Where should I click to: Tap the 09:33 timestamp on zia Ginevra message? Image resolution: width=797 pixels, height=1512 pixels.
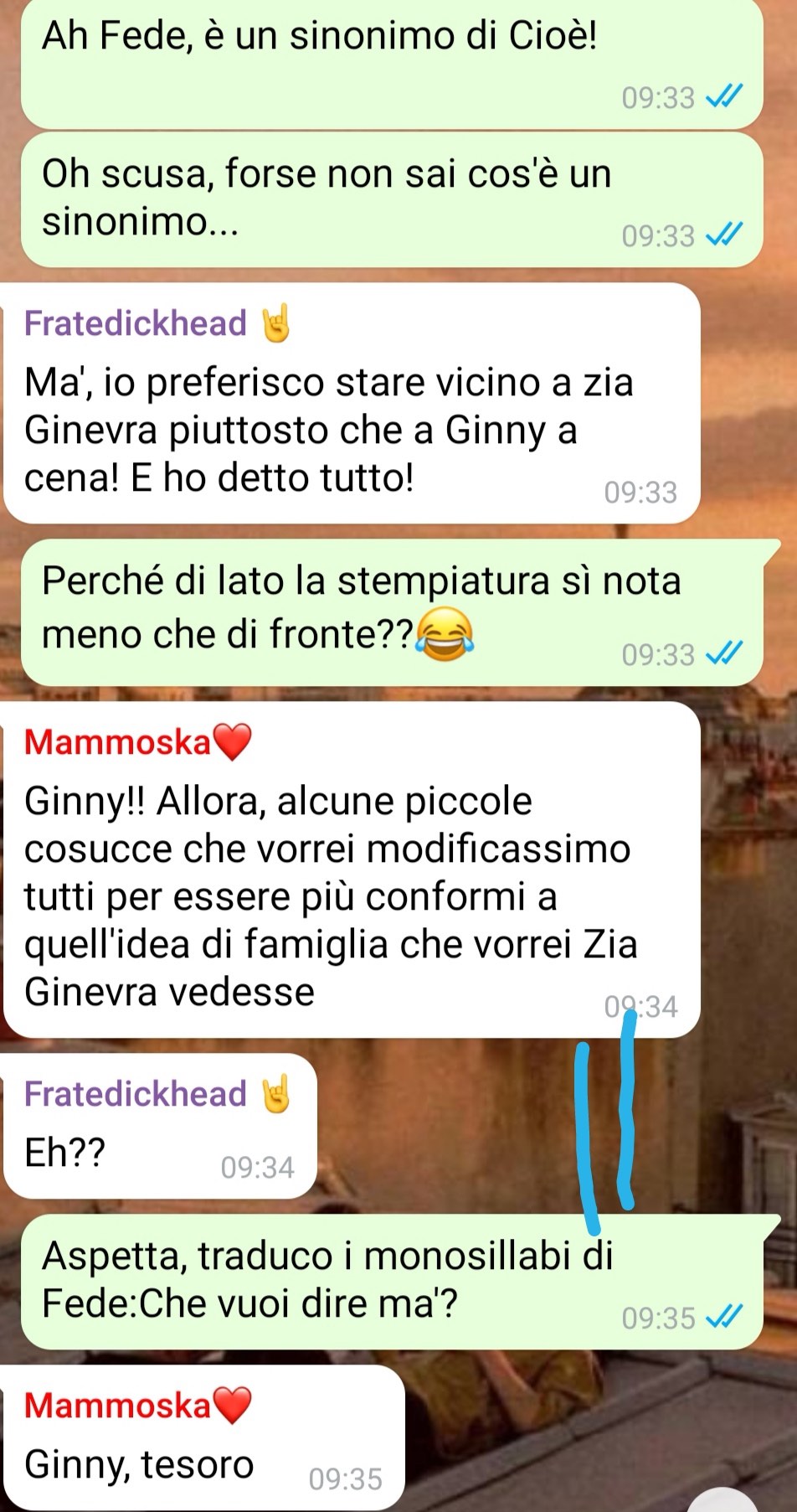(x=640, y=493)
